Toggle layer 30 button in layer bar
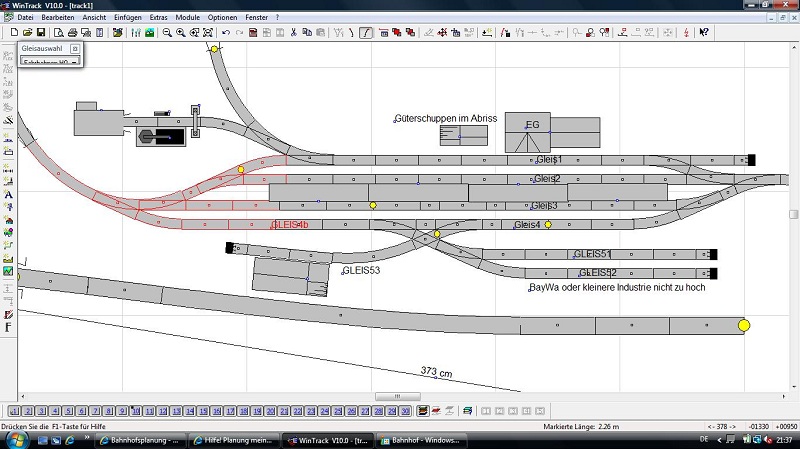The image size is (800, 449). tap(405, 411)
